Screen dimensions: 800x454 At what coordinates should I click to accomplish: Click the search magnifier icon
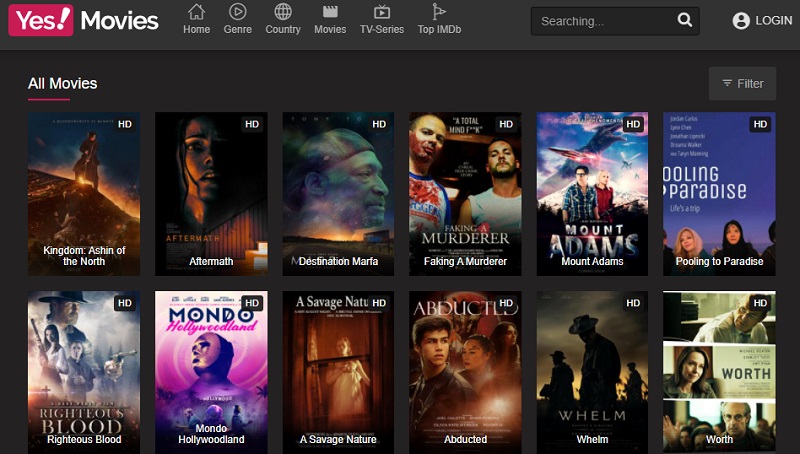point(685,20)
